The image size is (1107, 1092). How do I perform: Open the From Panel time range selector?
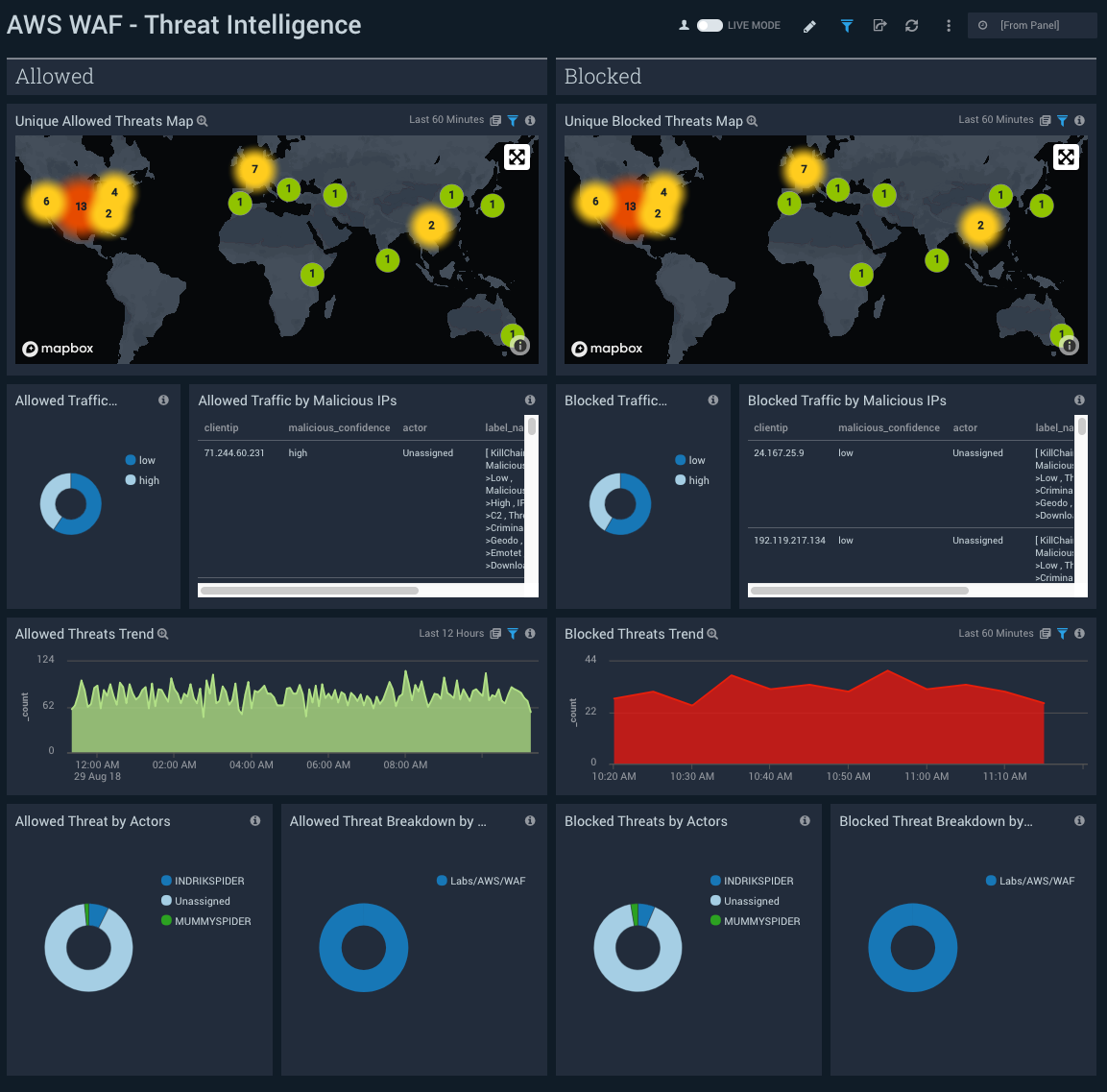[1031, 26]
